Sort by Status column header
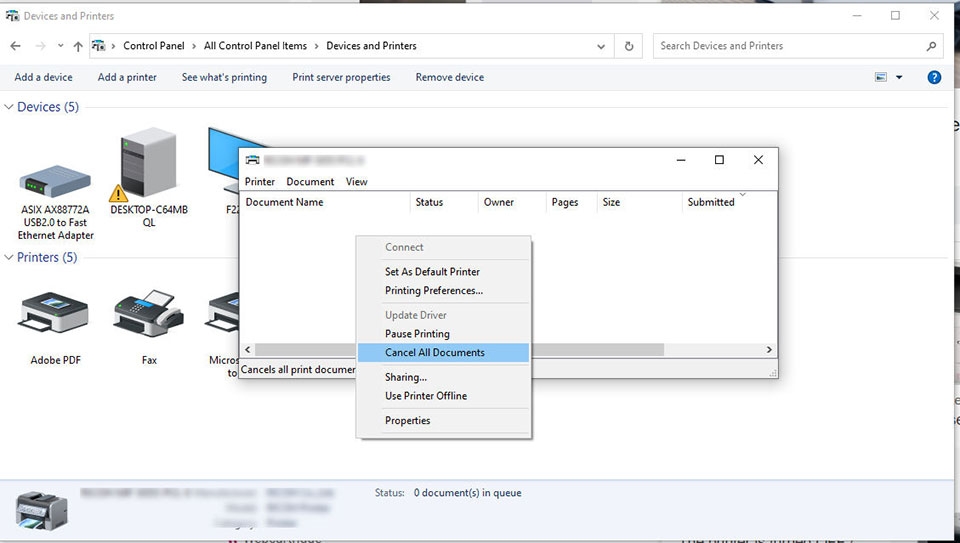 point(444,202)
